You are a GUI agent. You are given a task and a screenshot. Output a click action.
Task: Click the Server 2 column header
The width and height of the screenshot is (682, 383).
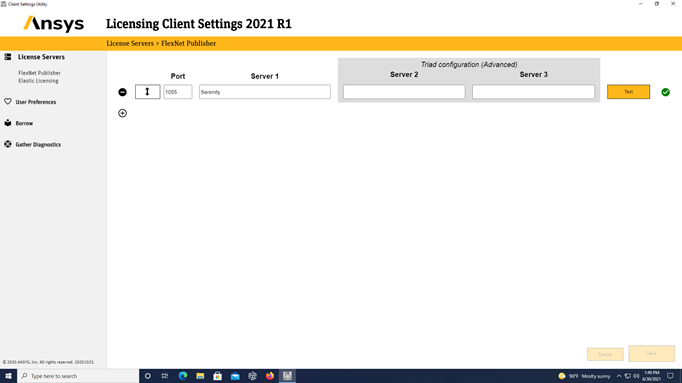pos(404,74)
